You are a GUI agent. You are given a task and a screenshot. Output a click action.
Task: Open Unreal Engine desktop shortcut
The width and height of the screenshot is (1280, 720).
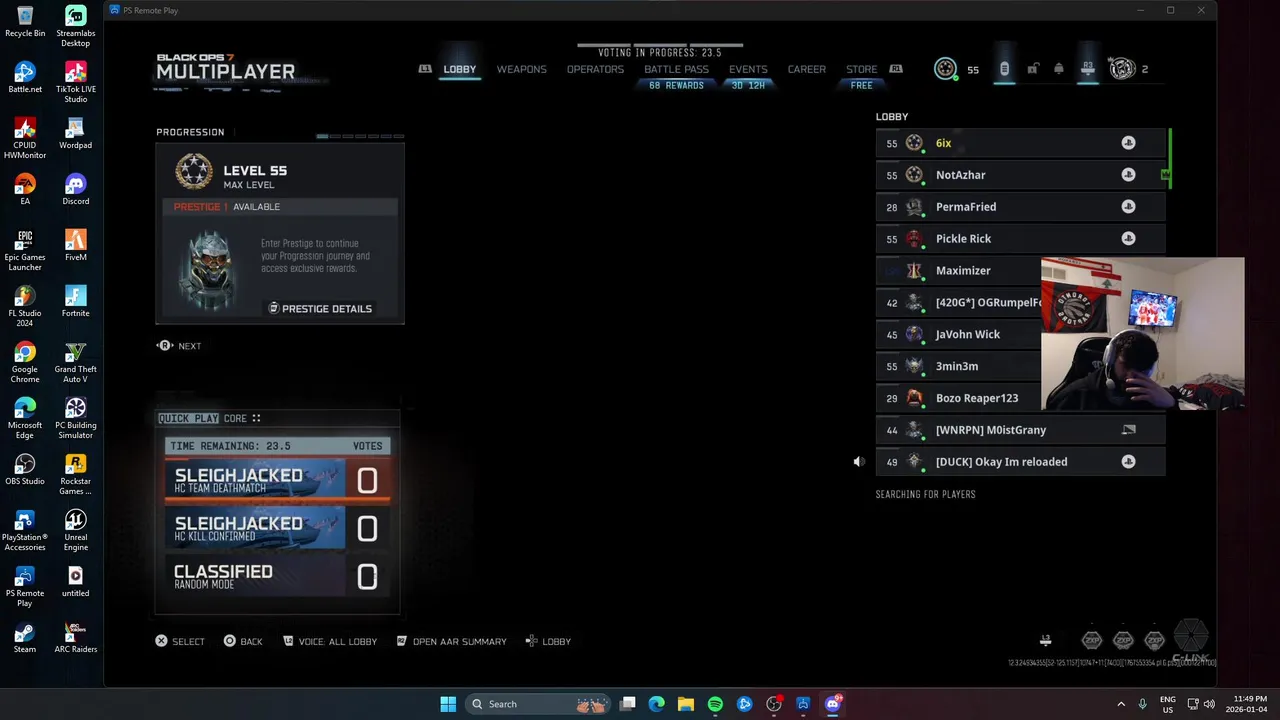(x=75, y=531)
